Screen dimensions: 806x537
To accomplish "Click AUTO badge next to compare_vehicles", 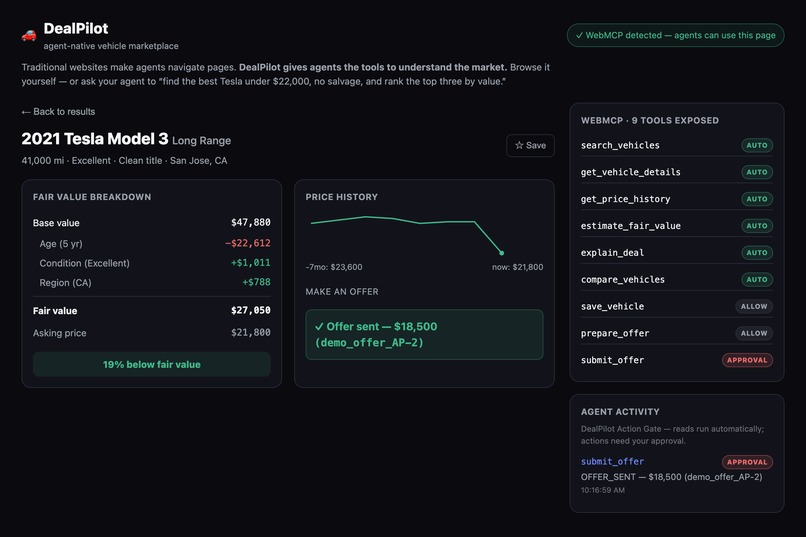I will [x=757, y=280].
